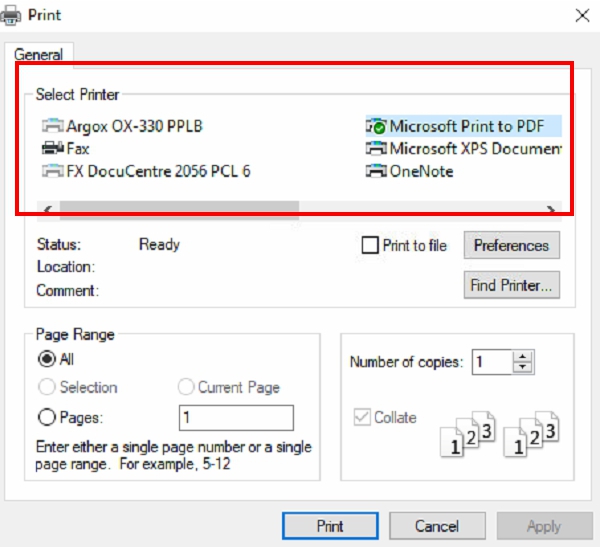600x547 pixels.
Task: Click the Find Printer... button
Action: 512,285
